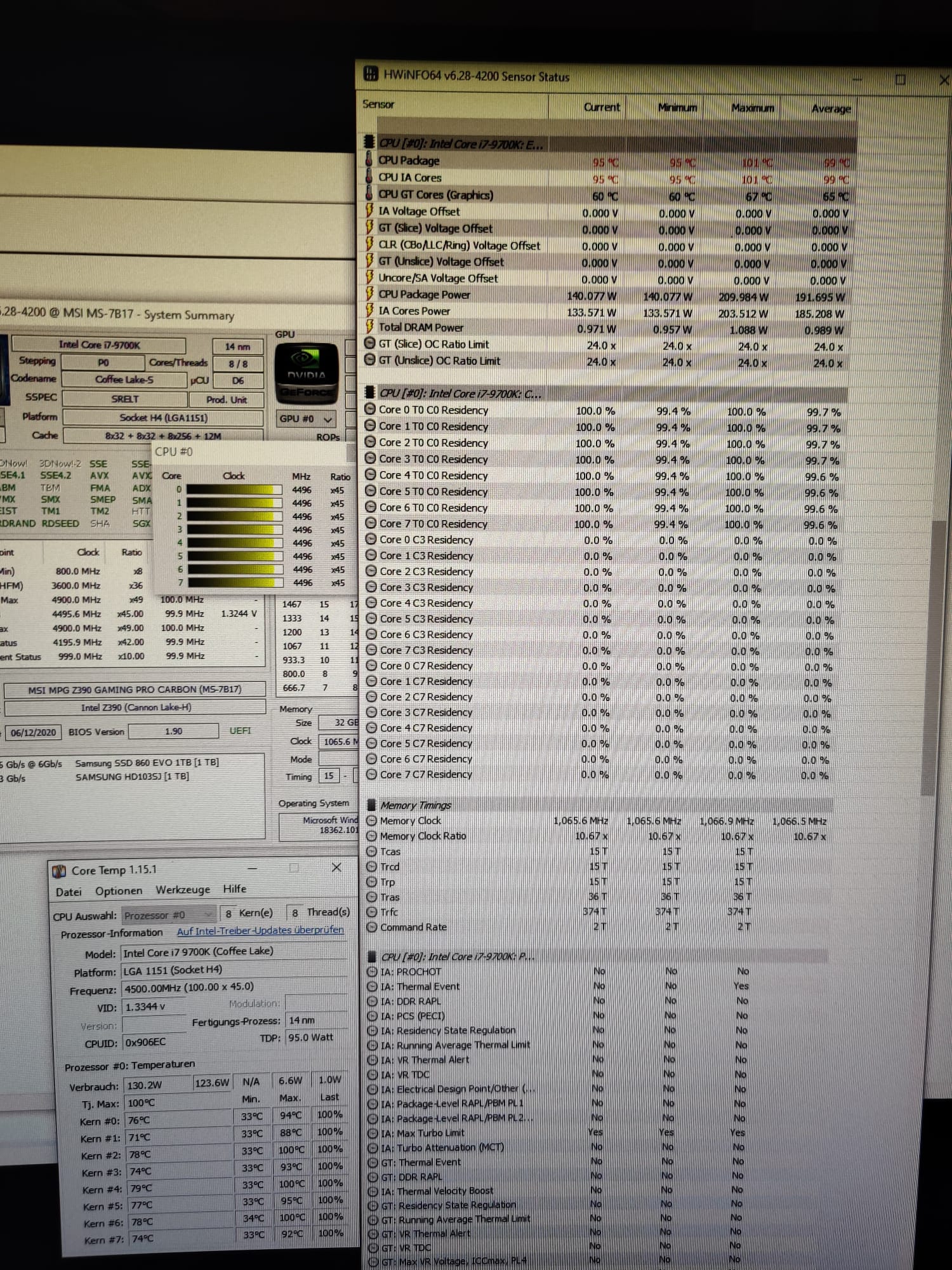Click the Total DRAM Power lightning icon
Image resolution: width=952 pixels, height=1270 pixels.
369,326
